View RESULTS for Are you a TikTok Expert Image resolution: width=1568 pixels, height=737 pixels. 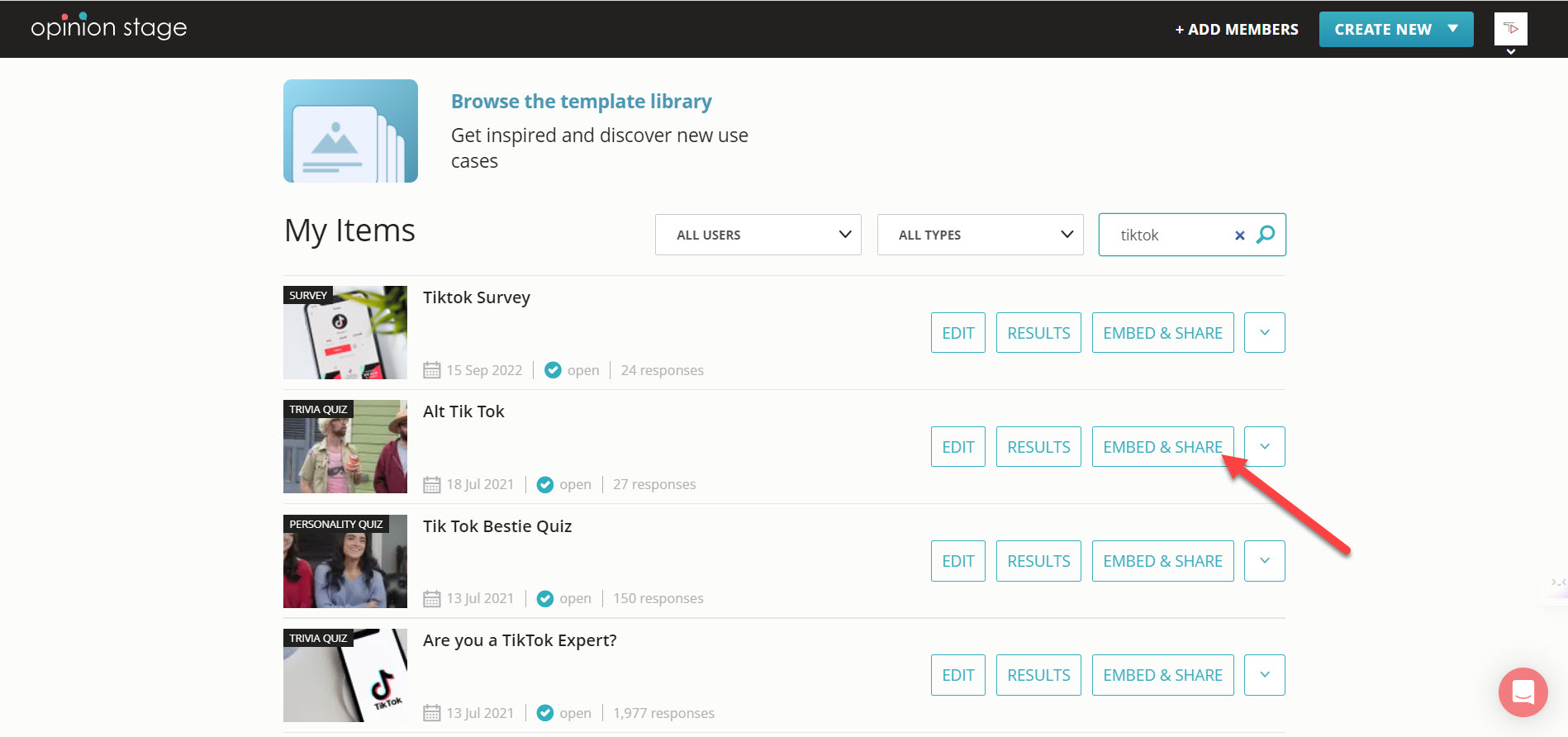click(1038, 674)
